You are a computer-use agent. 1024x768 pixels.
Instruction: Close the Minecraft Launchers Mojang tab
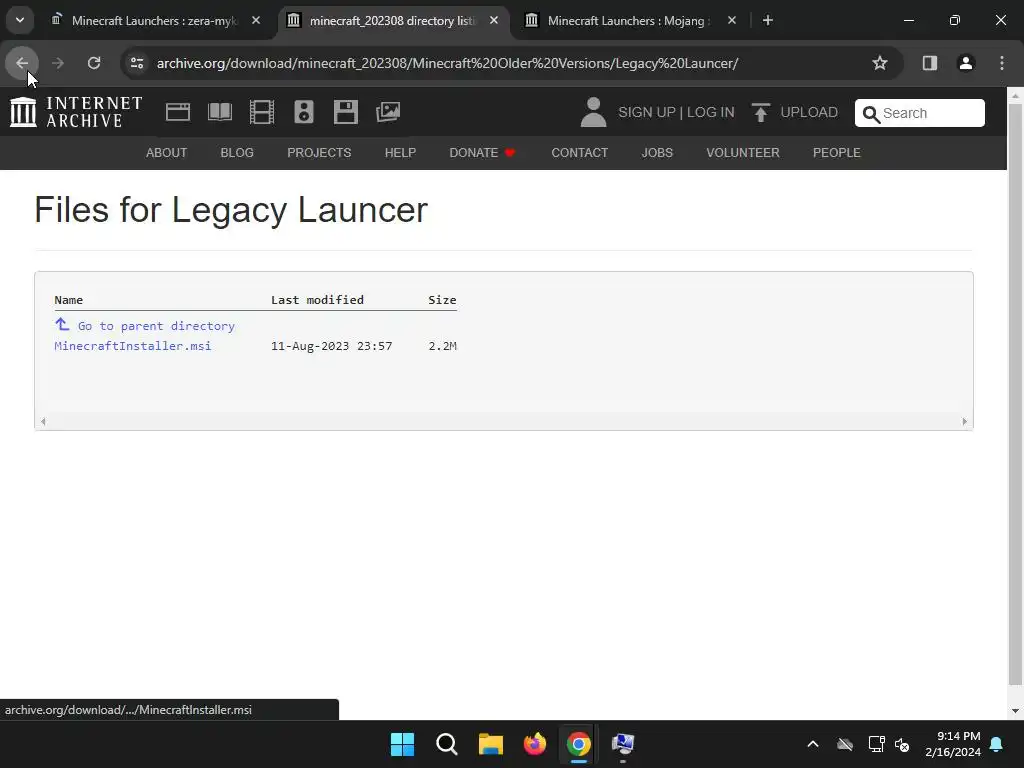click(731, 20)
